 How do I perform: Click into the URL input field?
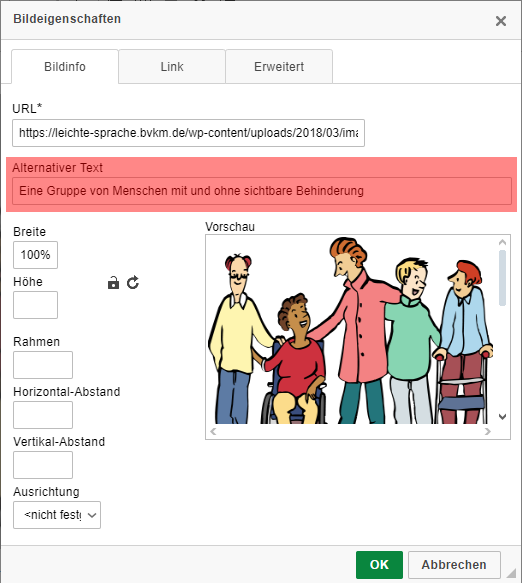point(188,133)
